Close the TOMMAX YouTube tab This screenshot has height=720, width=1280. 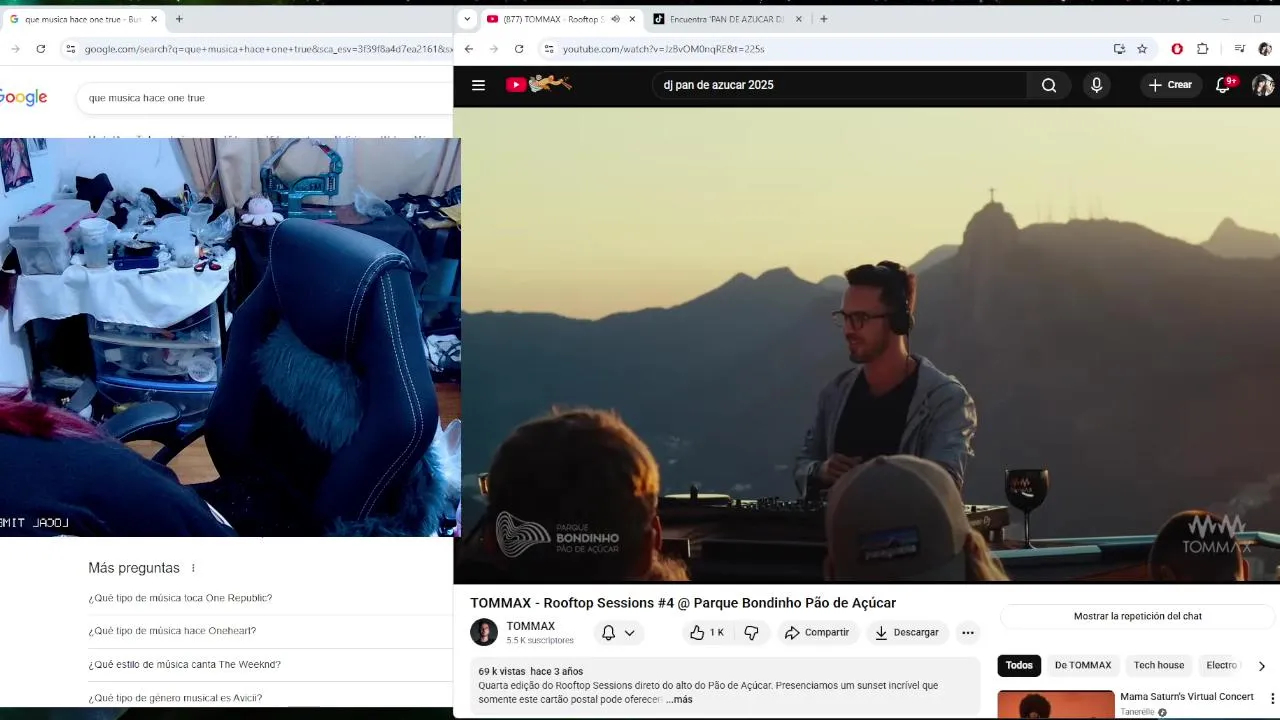pos(632,19)
